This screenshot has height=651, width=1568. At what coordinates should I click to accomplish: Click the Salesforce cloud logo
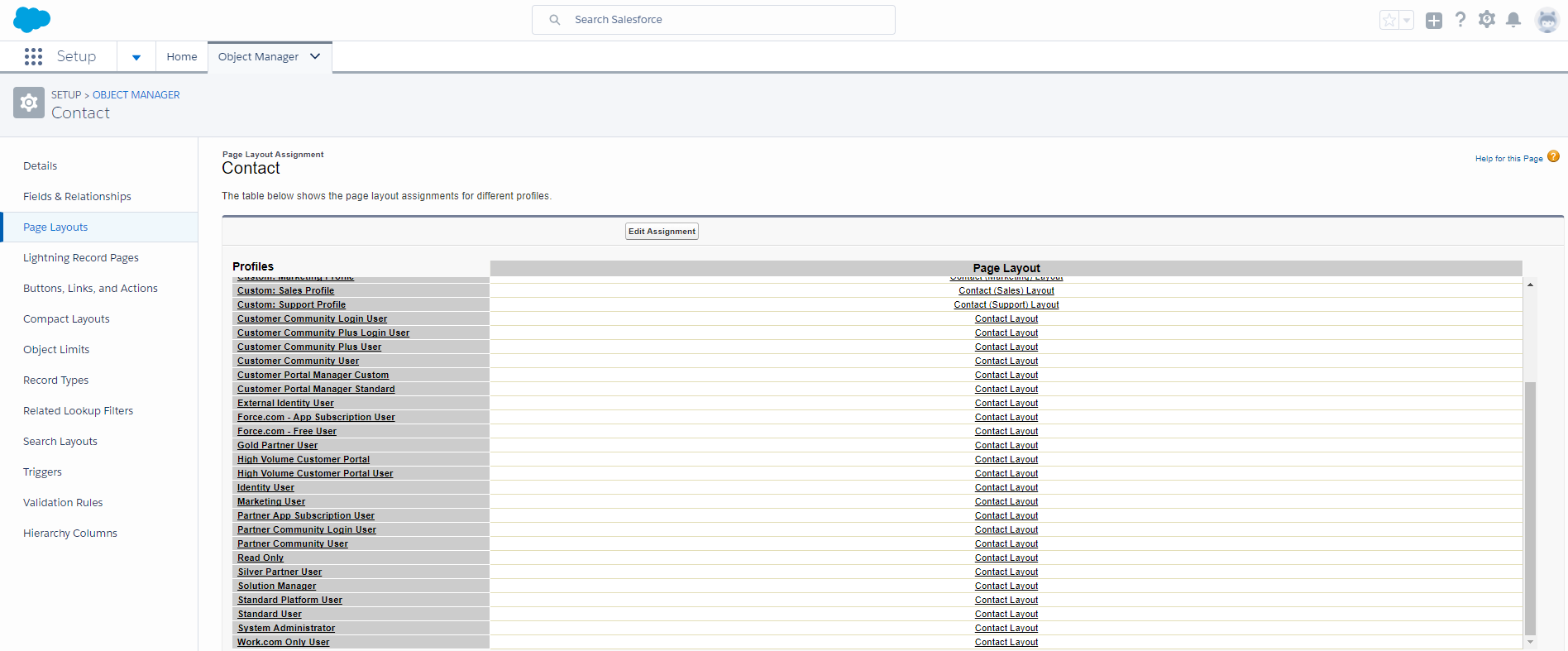(x=31, y=19)
